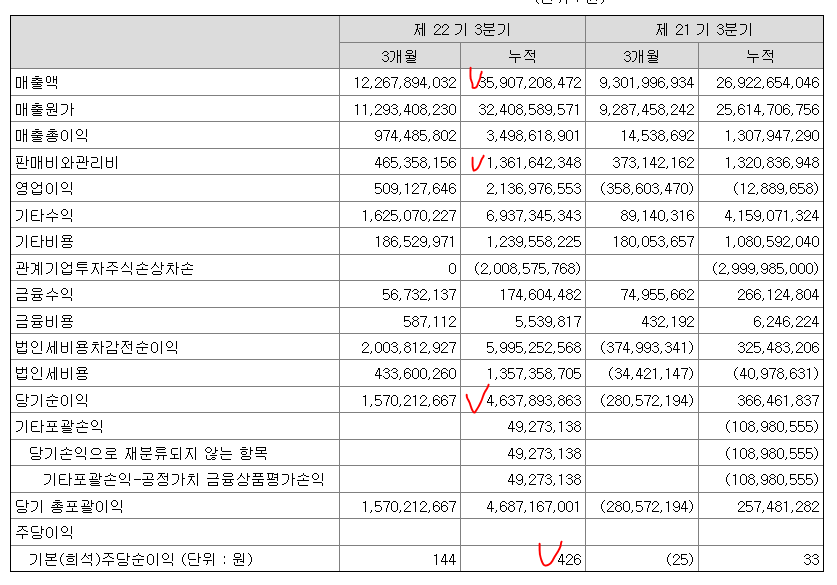Select the 당기 총포괄이익 row label
The height and width of the screenshot is (585, 837).
pos(69,506)
